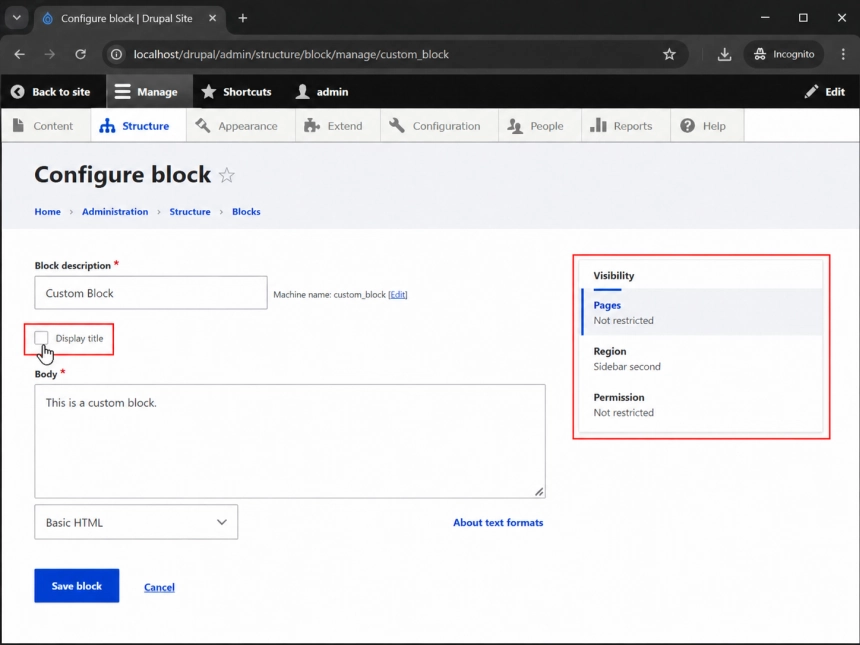Open the Help admin menu

pos(707,126)
